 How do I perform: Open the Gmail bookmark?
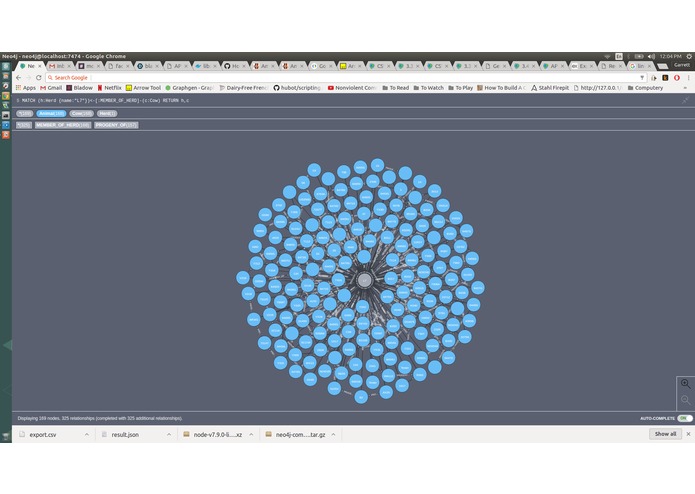[x=51, y=88]
